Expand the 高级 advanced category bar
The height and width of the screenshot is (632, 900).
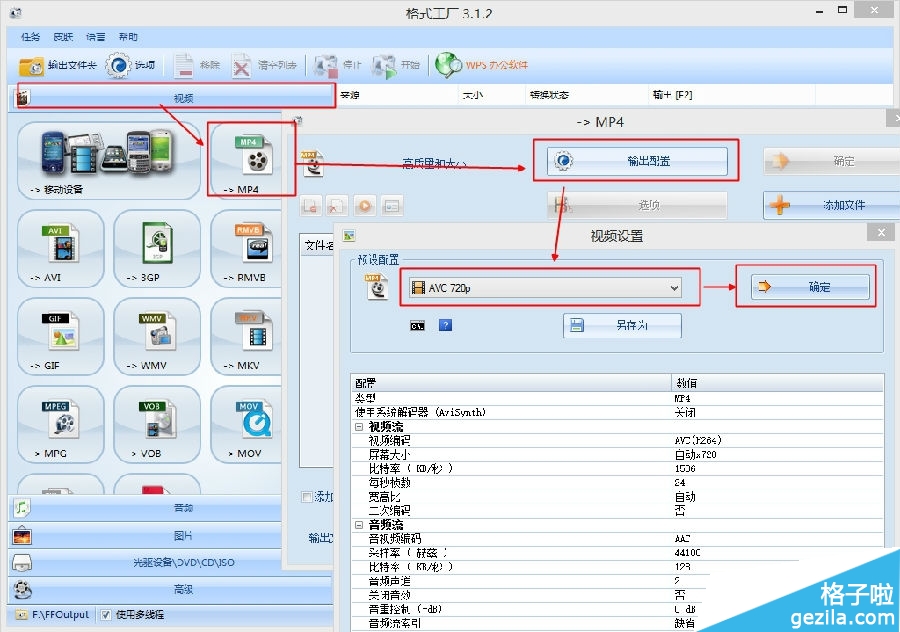point(172,590)
